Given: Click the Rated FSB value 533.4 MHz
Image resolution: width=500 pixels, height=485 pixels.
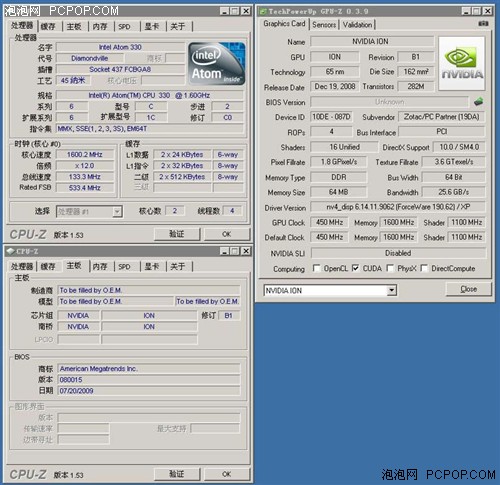Looking at the screenshot, I should click(85, 188).
